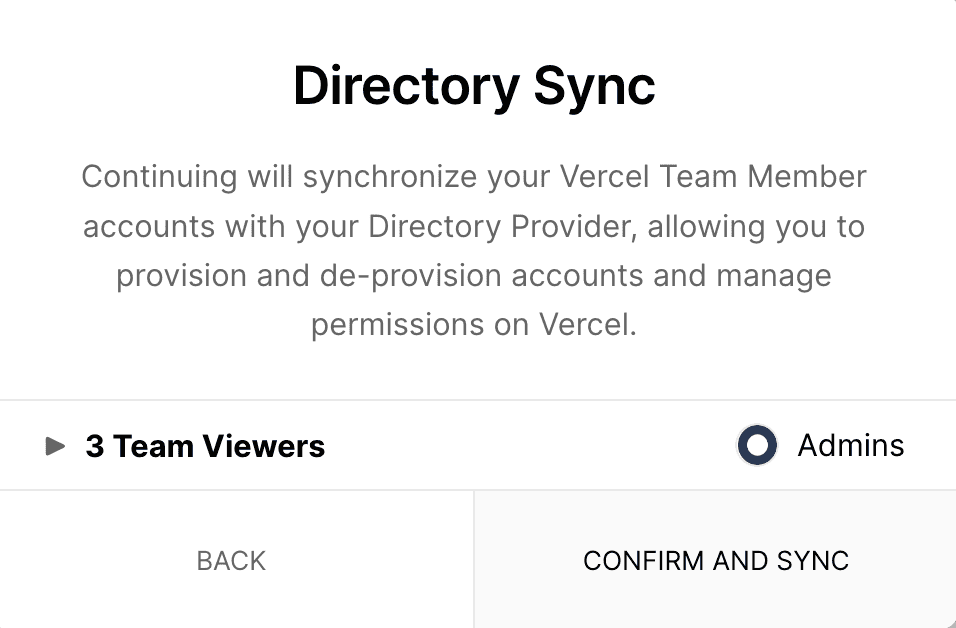
Task: Cancel sync by clicking BACK
Action: coord(230,561)
